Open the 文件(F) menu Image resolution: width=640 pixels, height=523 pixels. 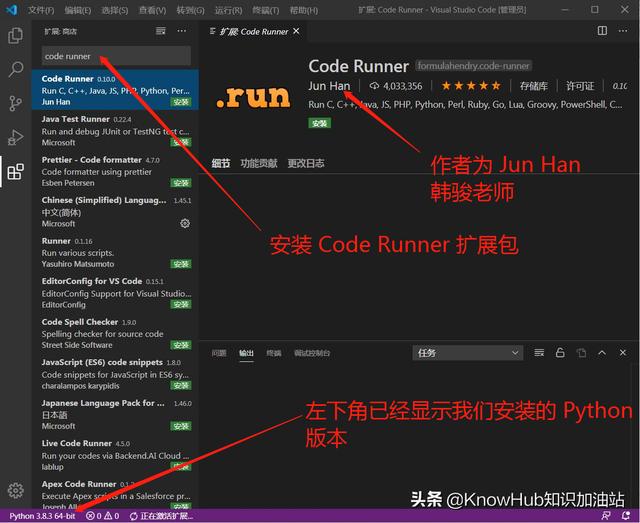pyautogui.click(x=41, y=10)
